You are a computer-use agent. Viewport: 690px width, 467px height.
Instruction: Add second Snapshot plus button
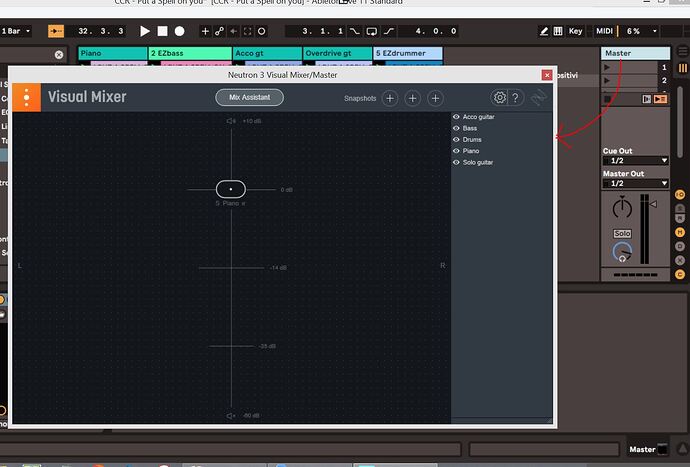point(412,98)
